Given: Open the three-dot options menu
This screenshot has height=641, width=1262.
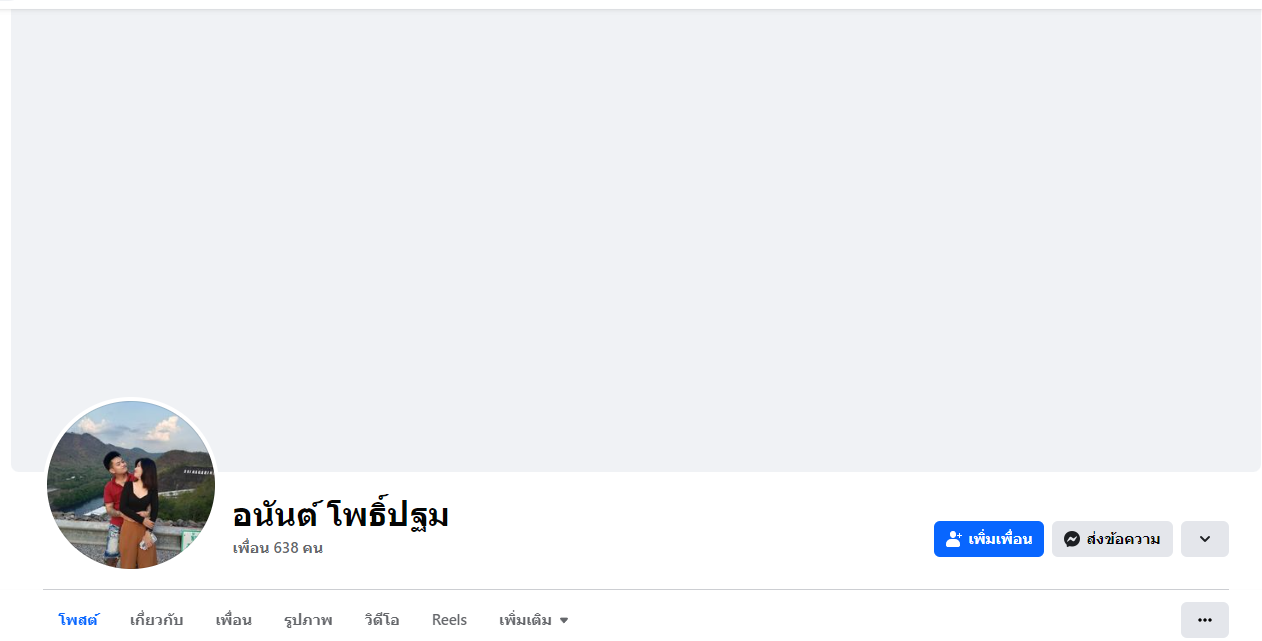Looking at the screenshot, I should pyautogui.click(x=1204, y=620).
